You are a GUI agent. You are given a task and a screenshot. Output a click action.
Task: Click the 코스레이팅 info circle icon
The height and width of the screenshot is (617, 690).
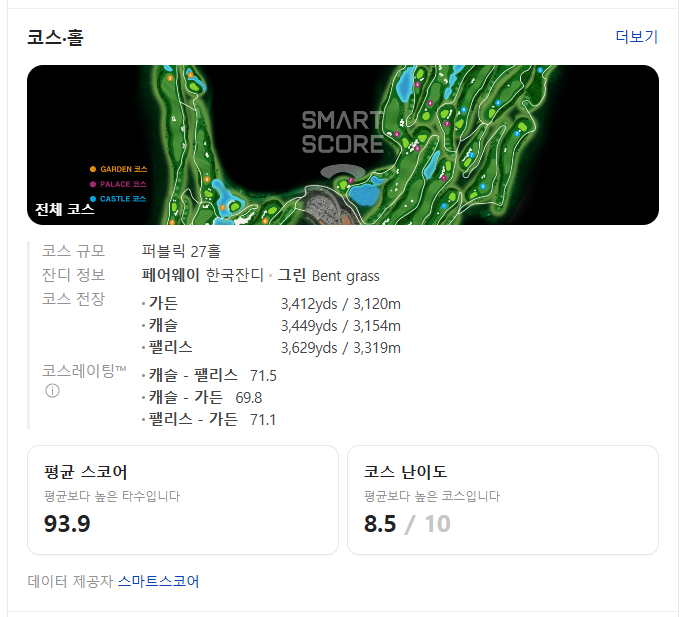point(52,391)
